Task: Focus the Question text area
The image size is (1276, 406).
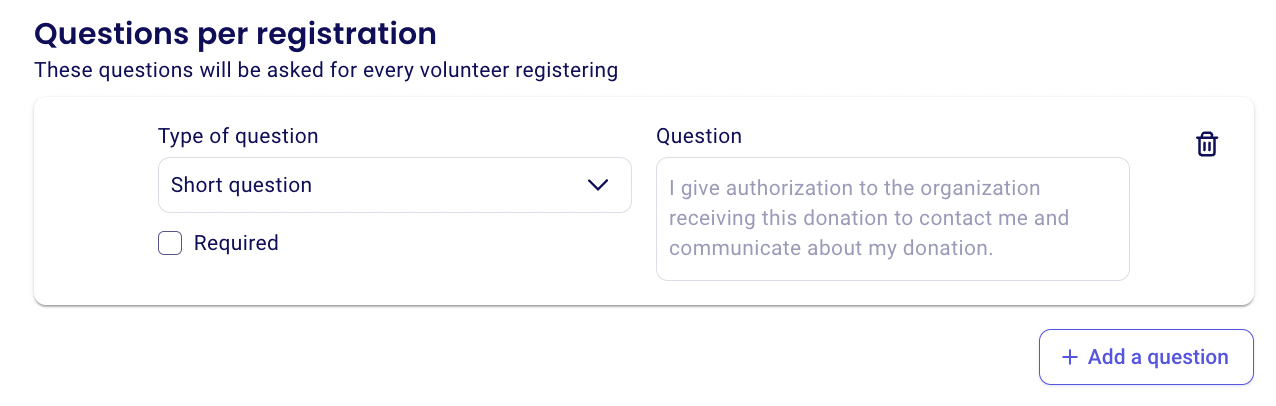Action: [x=892, y=219]
